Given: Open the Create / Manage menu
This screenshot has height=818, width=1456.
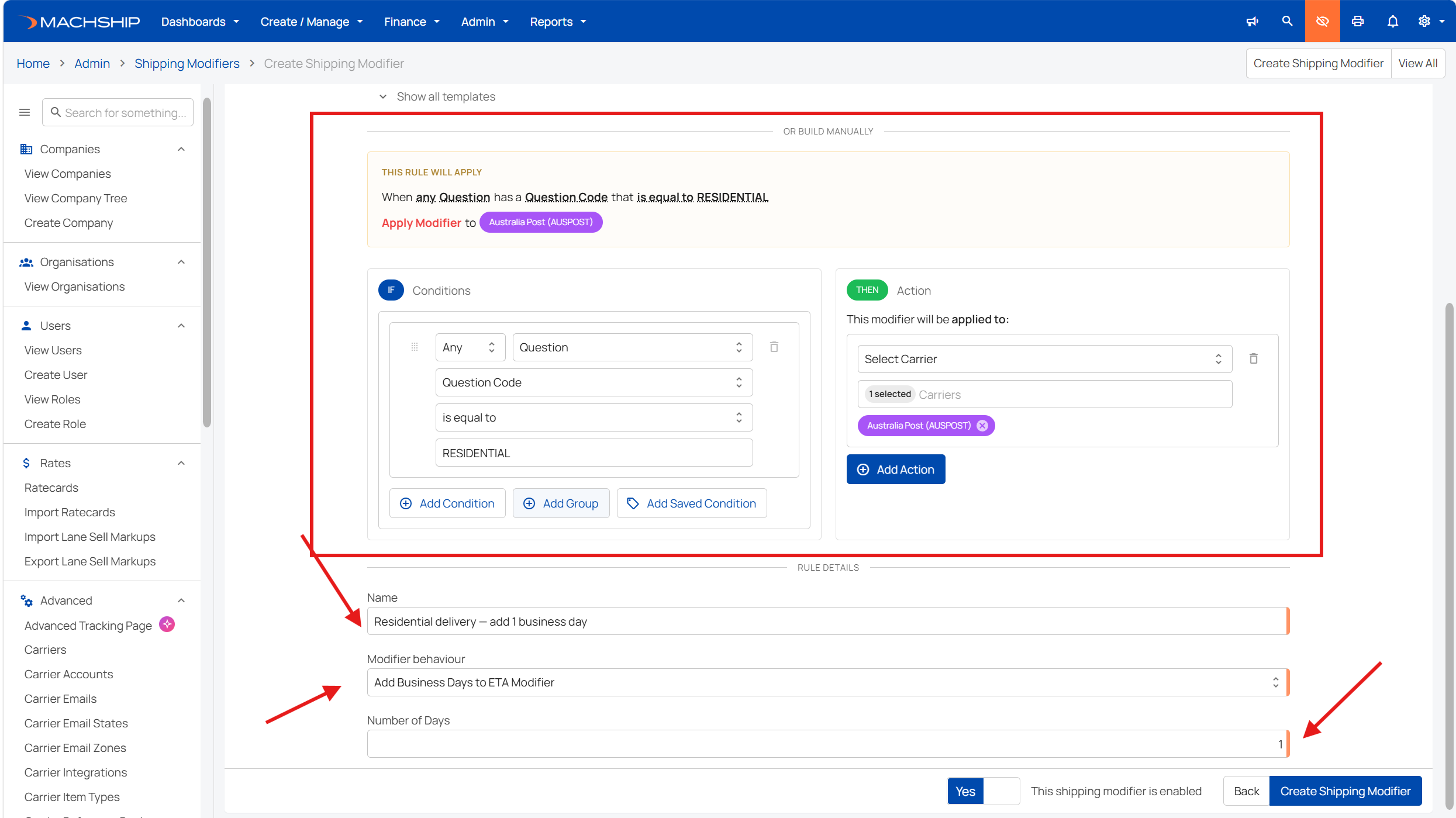Looking at the screenshot, I should click(312, 22).
